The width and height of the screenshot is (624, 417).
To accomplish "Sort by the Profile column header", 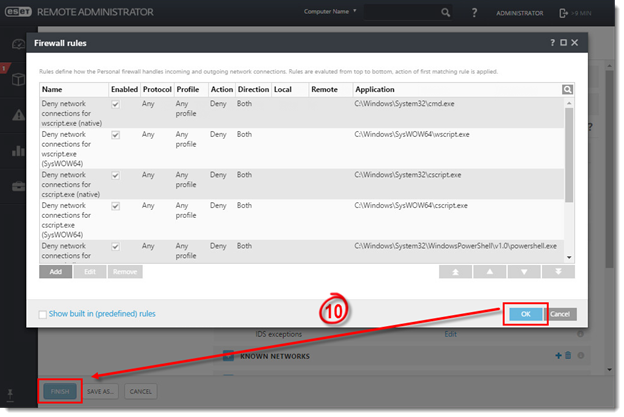I will [x=191, y=90].
